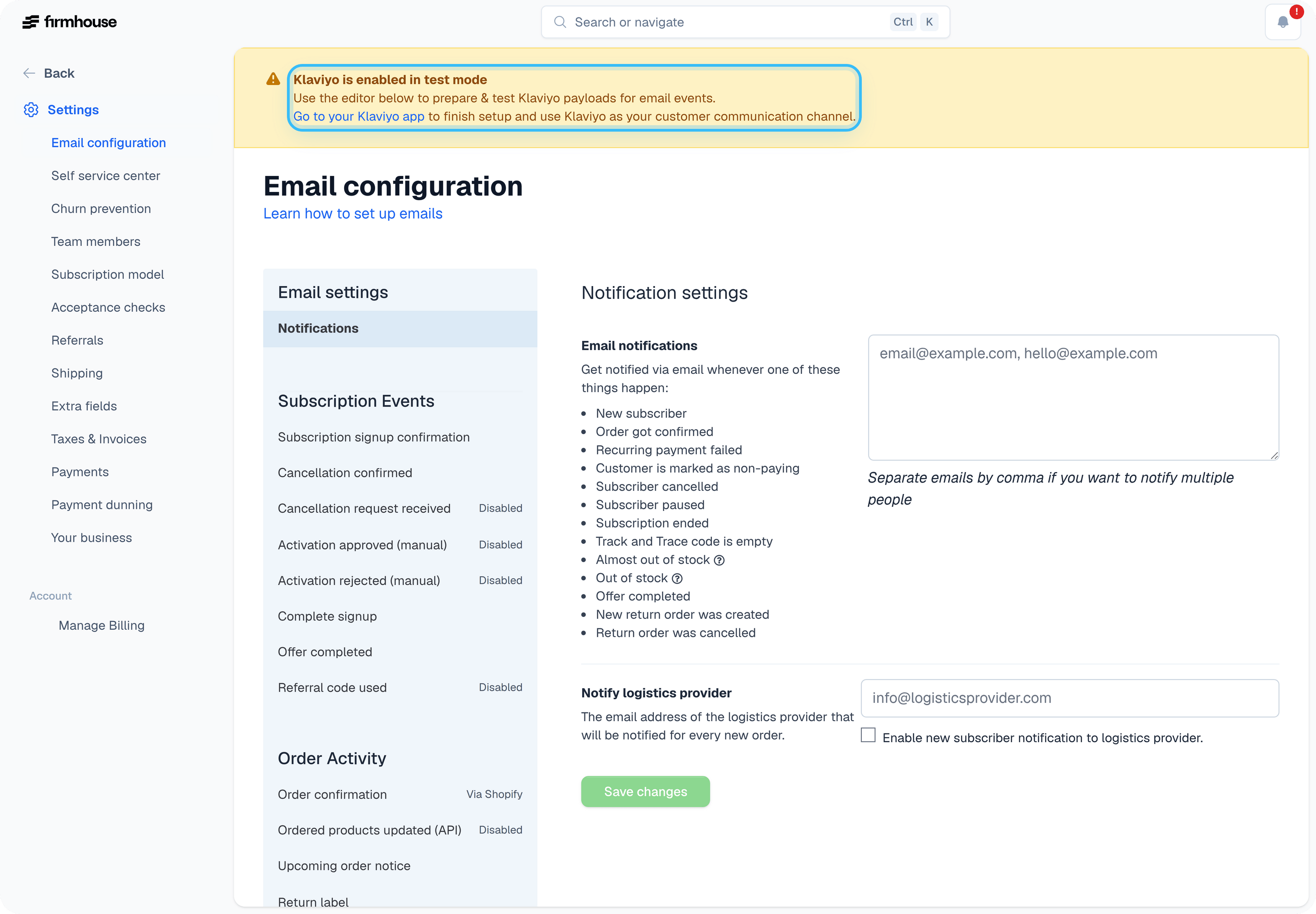
Task: Open Subscription model settings
Action: pos(108,274)
